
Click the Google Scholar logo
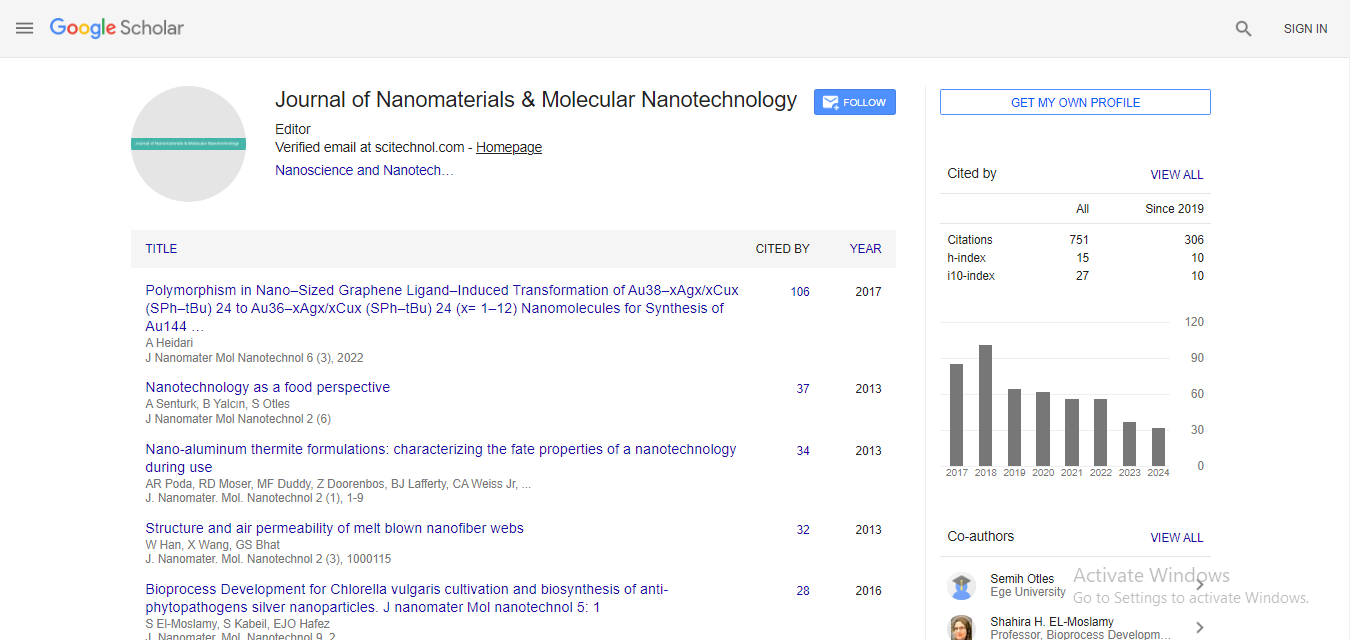click(117, 28)
